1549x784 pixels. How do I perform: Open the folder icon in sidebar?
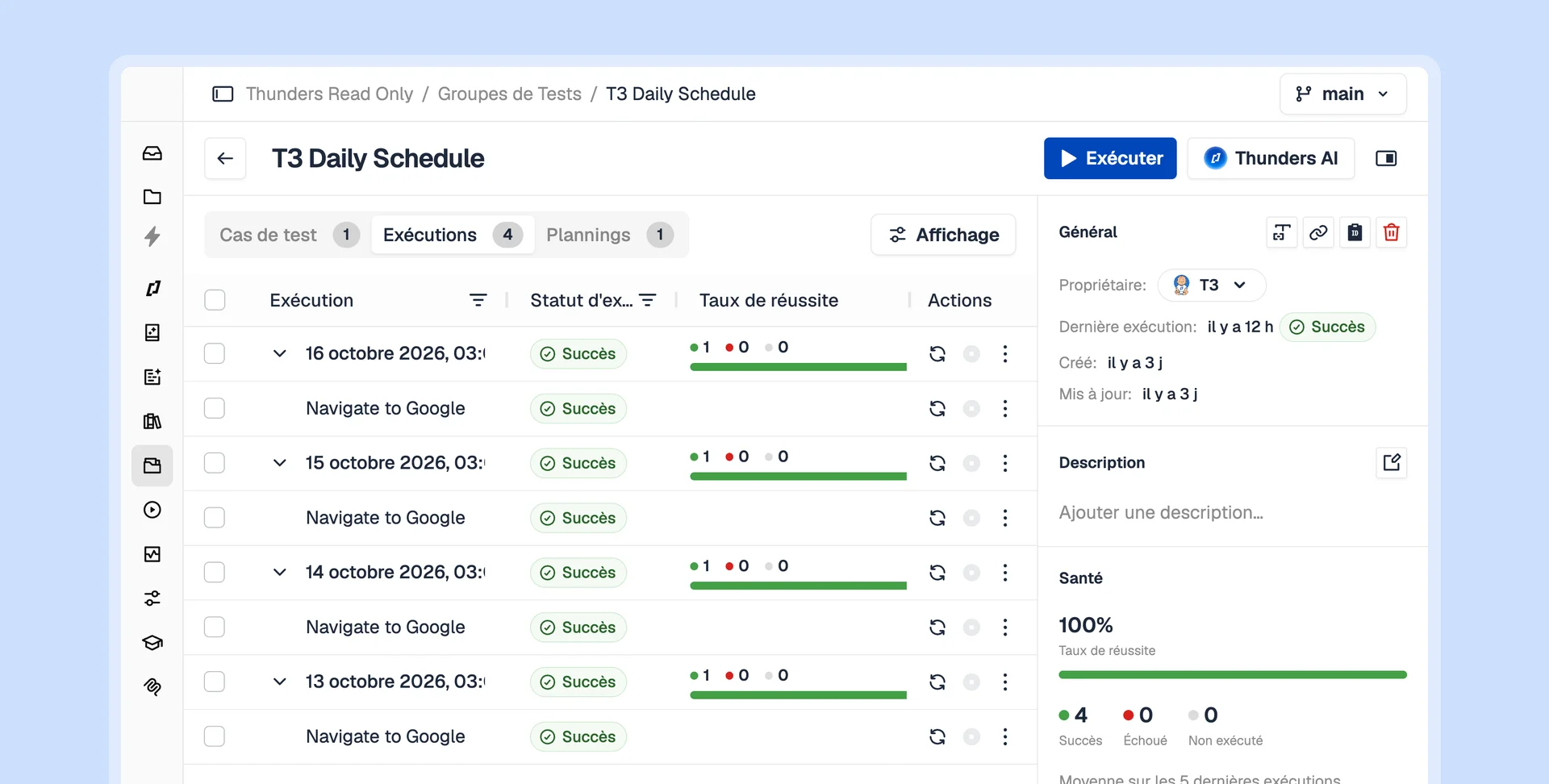click(152, 197)
